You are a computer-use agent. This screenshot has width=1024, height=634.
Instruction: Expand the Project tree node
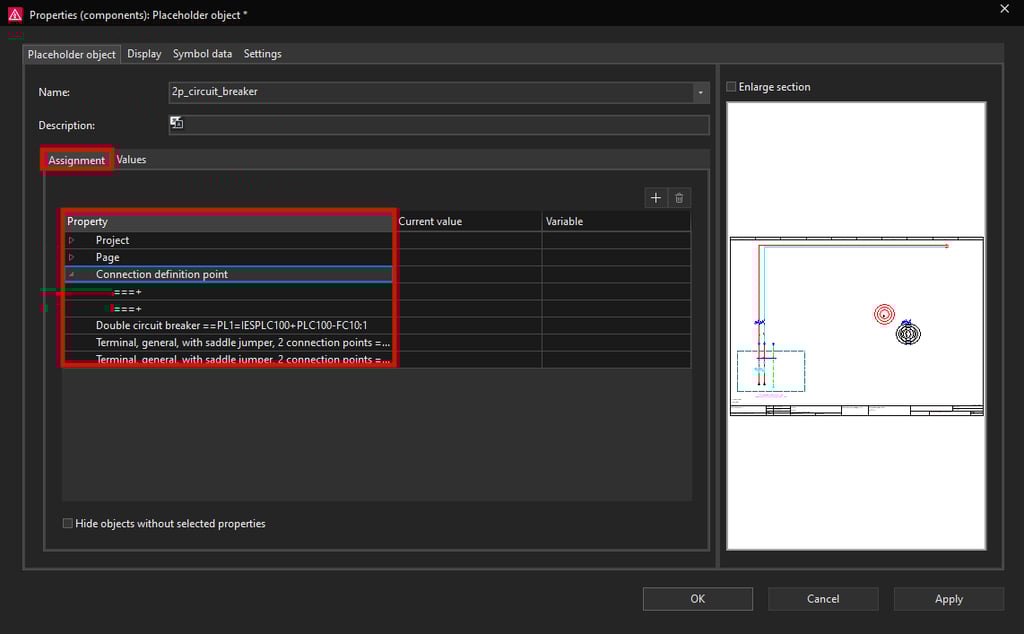click(71, 240)
